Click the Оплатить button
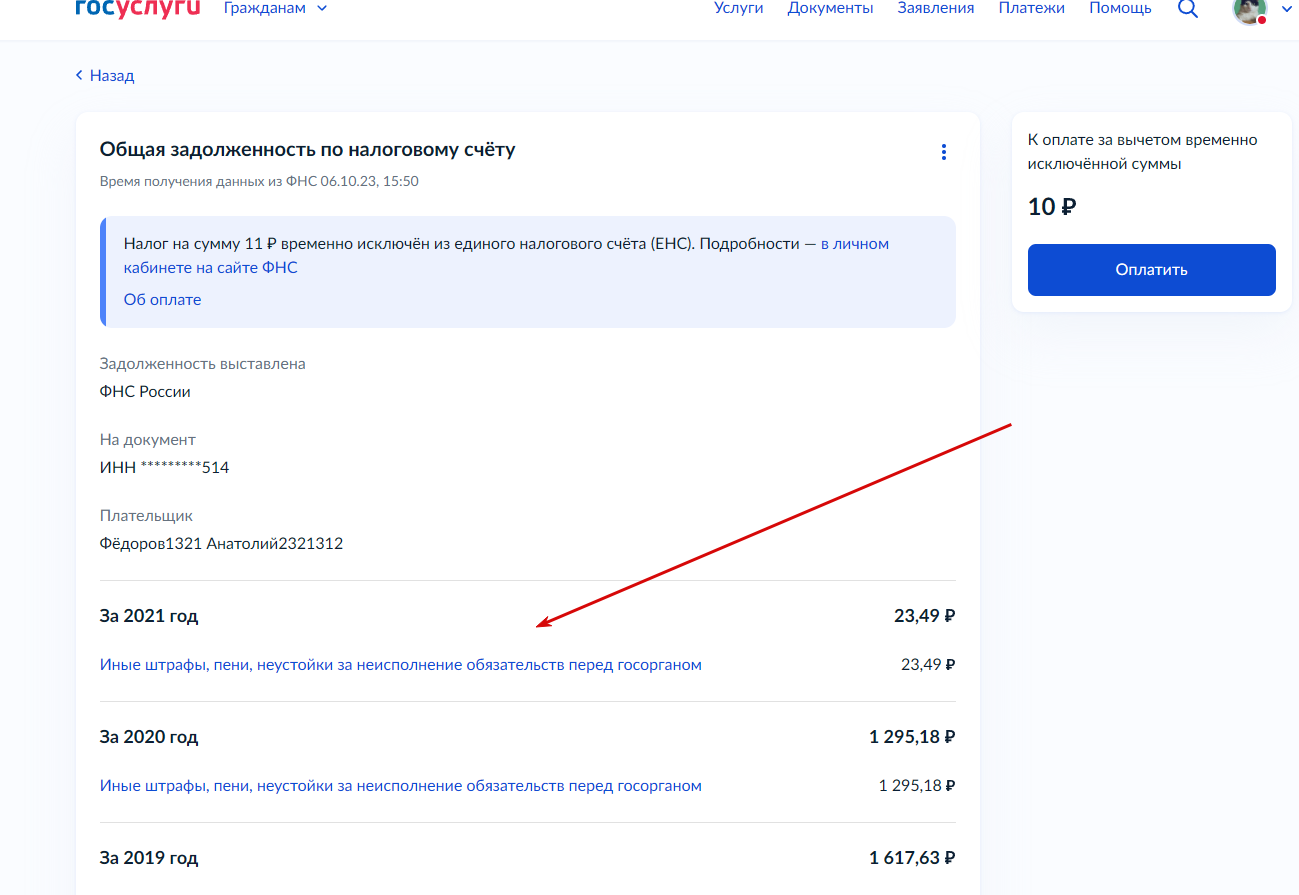This screenshot has height=895, width=1299. pyautogui.click(x=1152, y=270)
